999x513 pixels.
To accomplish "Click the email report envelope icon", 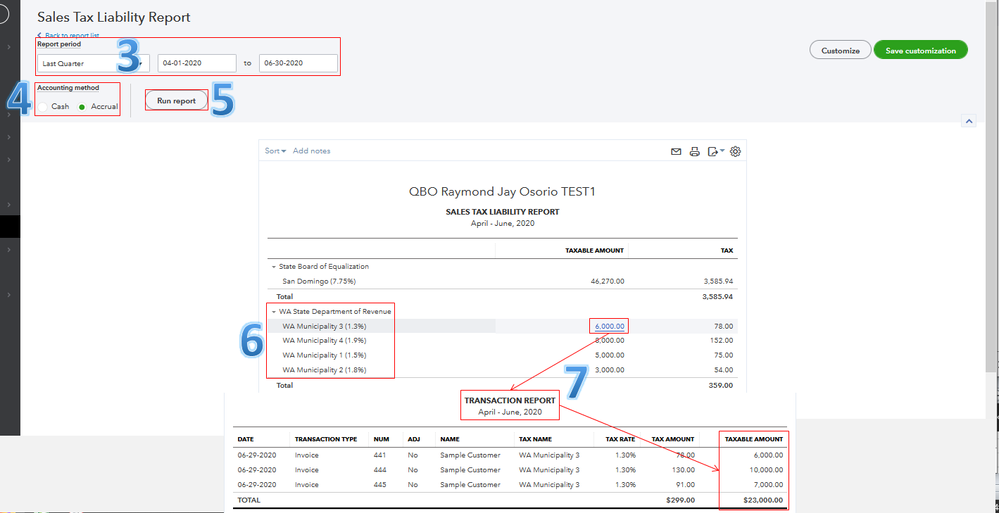I will pyautogui.click(x=676, y=152).
